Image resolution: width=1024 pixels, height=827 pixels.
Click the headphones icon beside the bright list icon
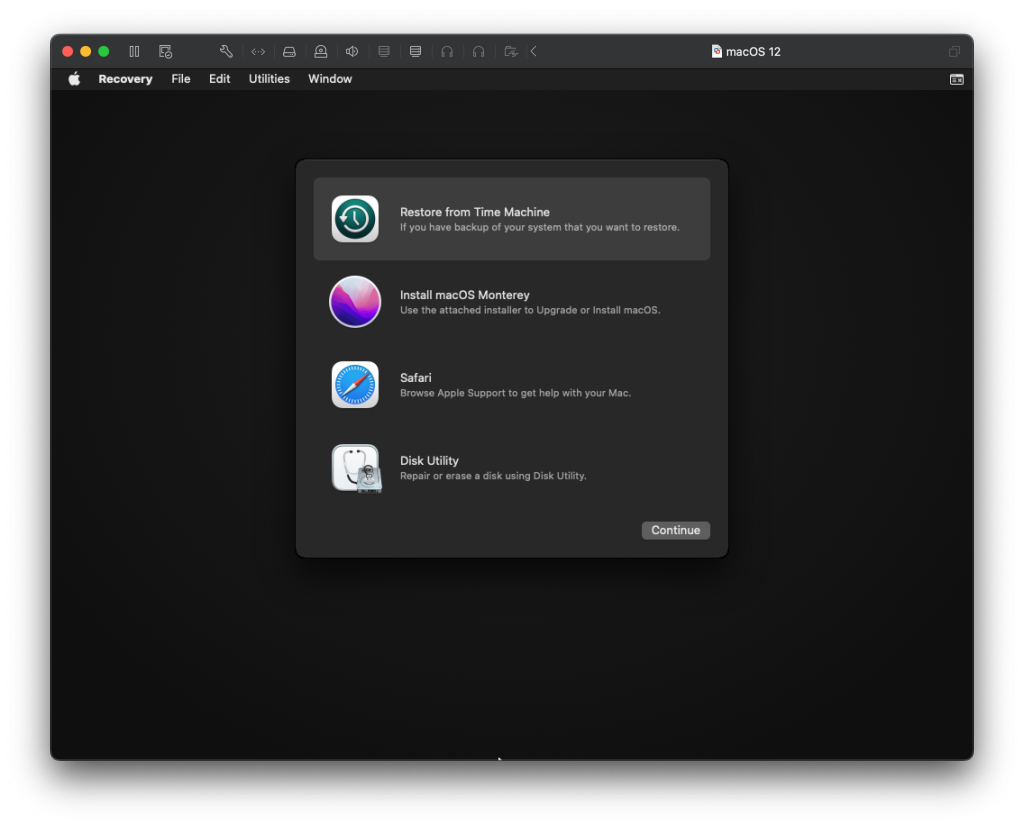tap(447, 52)
